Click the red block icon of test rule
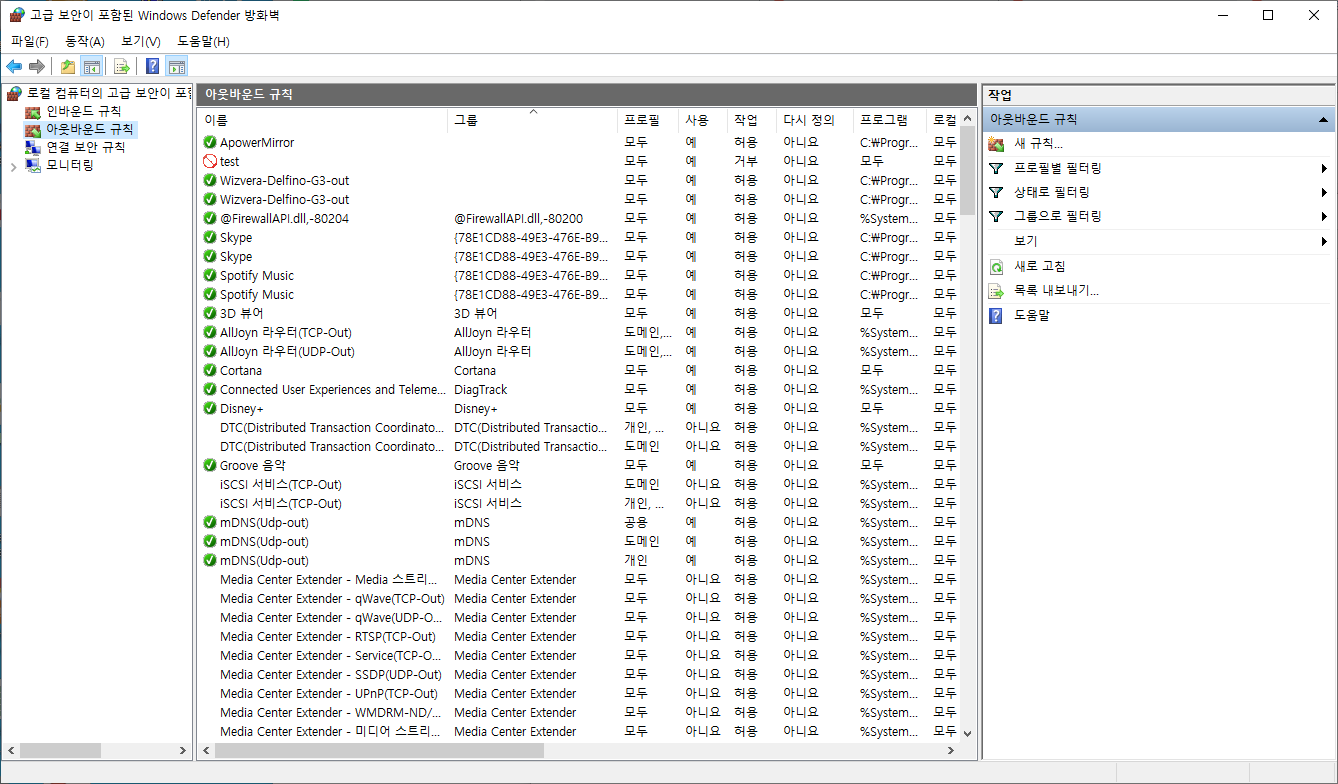Image resolution: width=1338 pixels, height=784 pixels. 210,161
